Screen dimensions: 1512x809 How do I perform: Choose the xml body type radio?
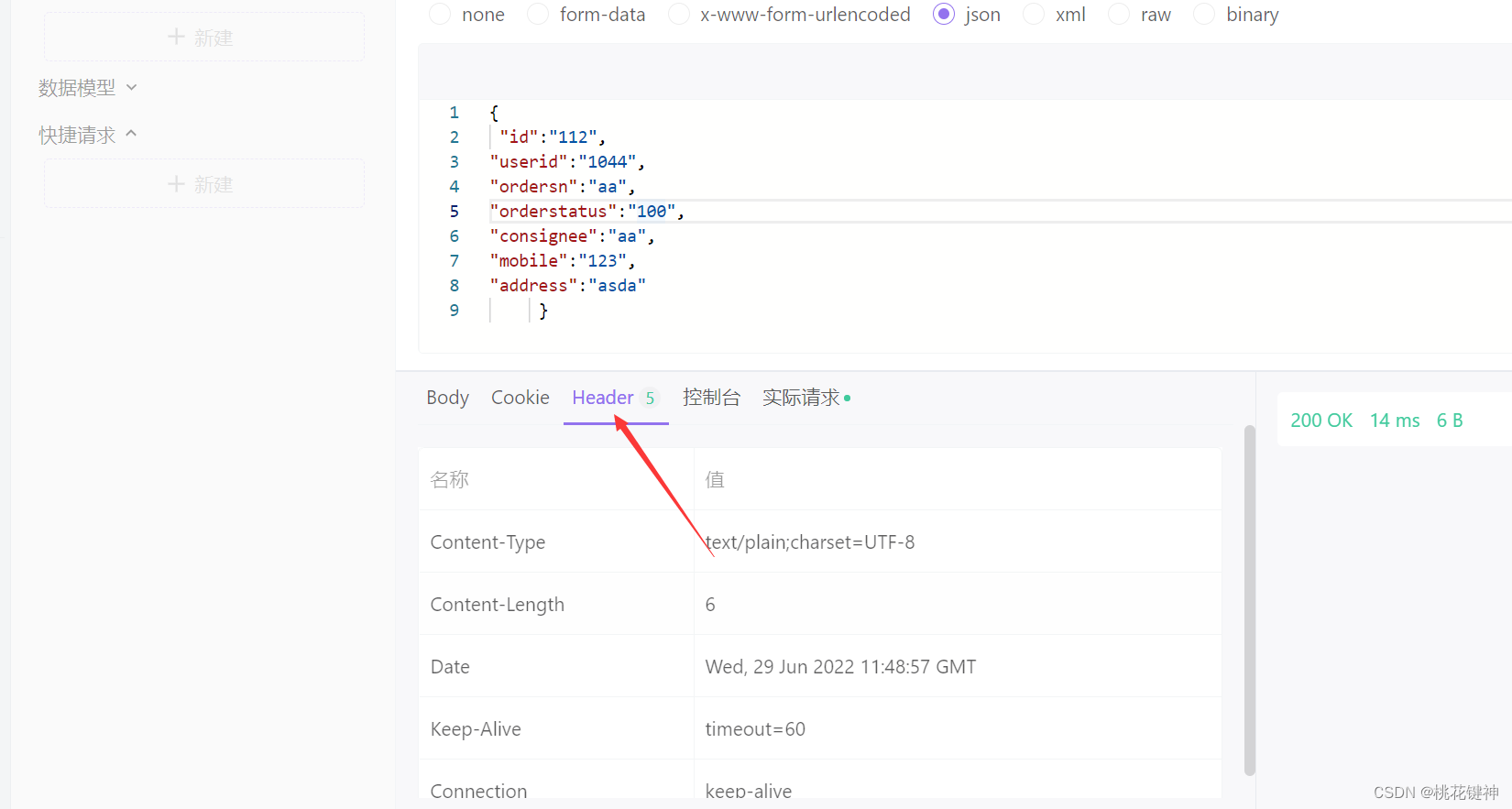pyautogui.click(x=1034, y=15)
